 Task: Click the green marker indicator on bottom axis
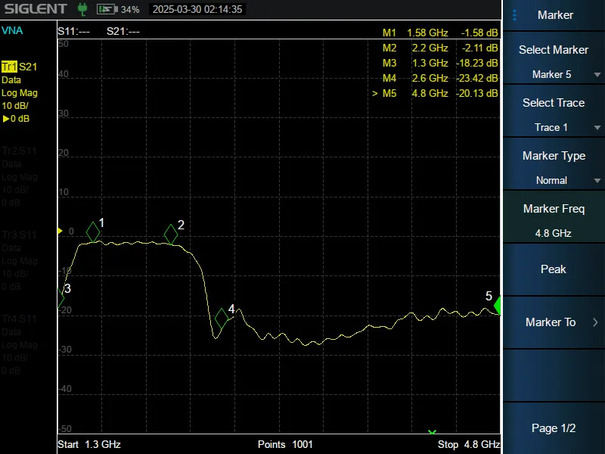[x=432, y=432]
